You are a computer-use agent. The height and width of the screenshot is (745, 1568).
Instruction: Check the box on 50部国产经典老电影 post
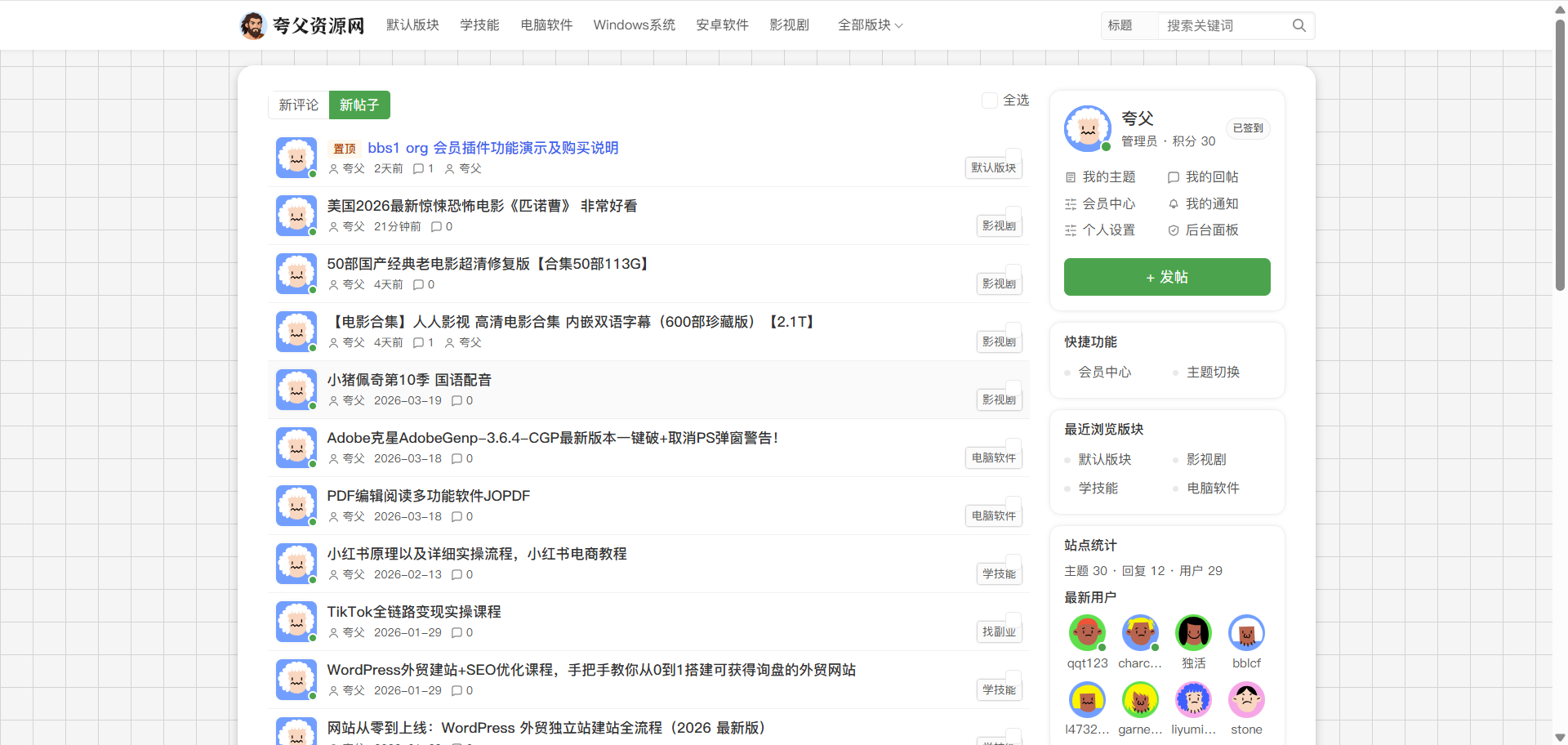click(1013, 272)
